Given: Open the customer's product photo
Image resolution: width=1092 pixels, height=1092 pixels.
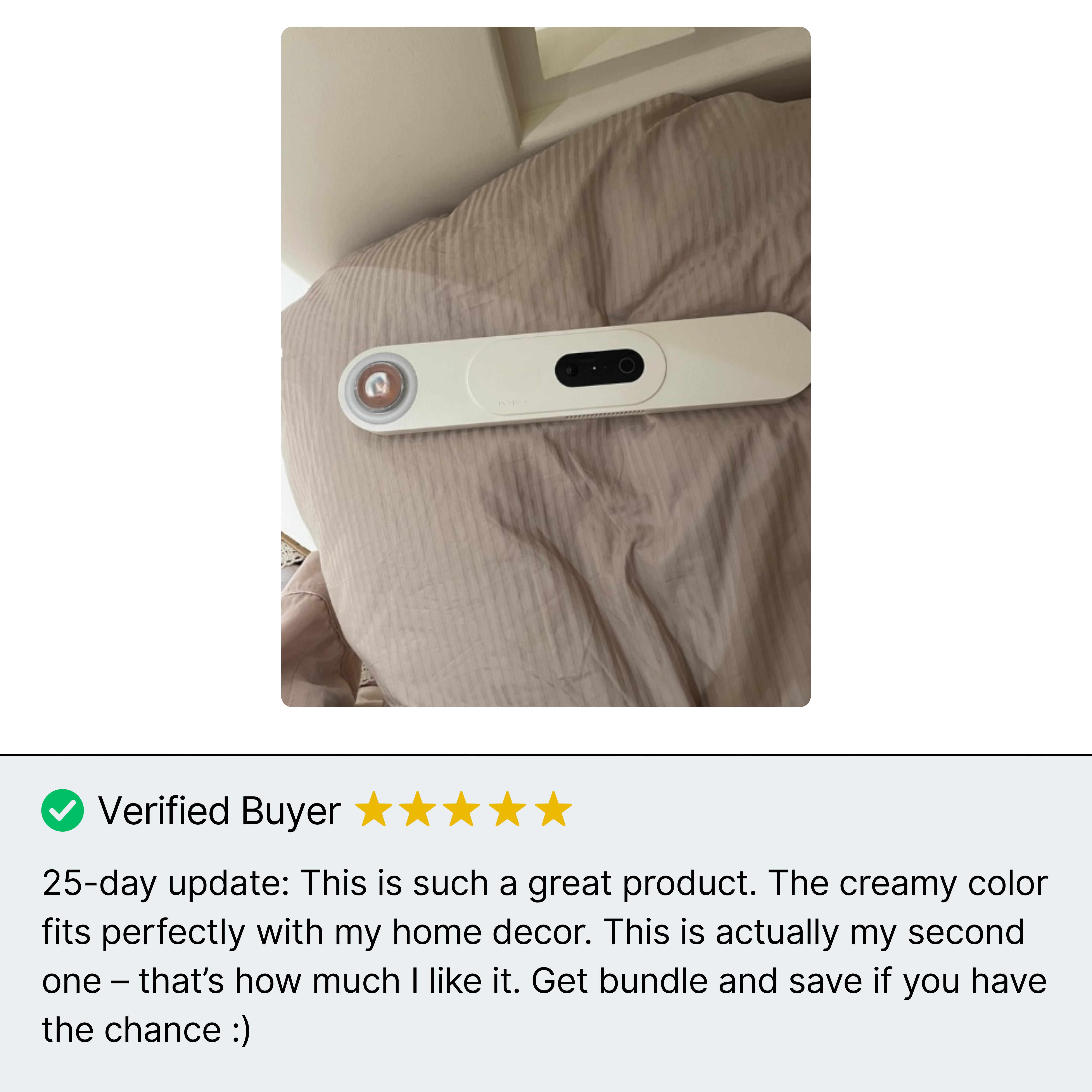Looking at the screenshot, I should [546, 367].
